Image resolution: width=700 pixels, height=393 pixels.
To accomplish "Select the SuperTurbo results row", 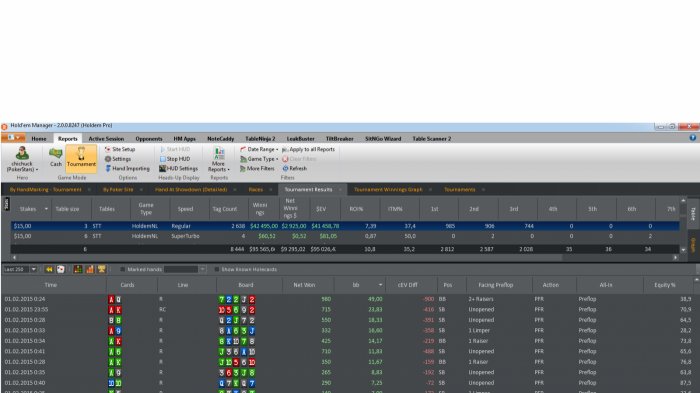I will pyautogui.click(x=345, y=236).
